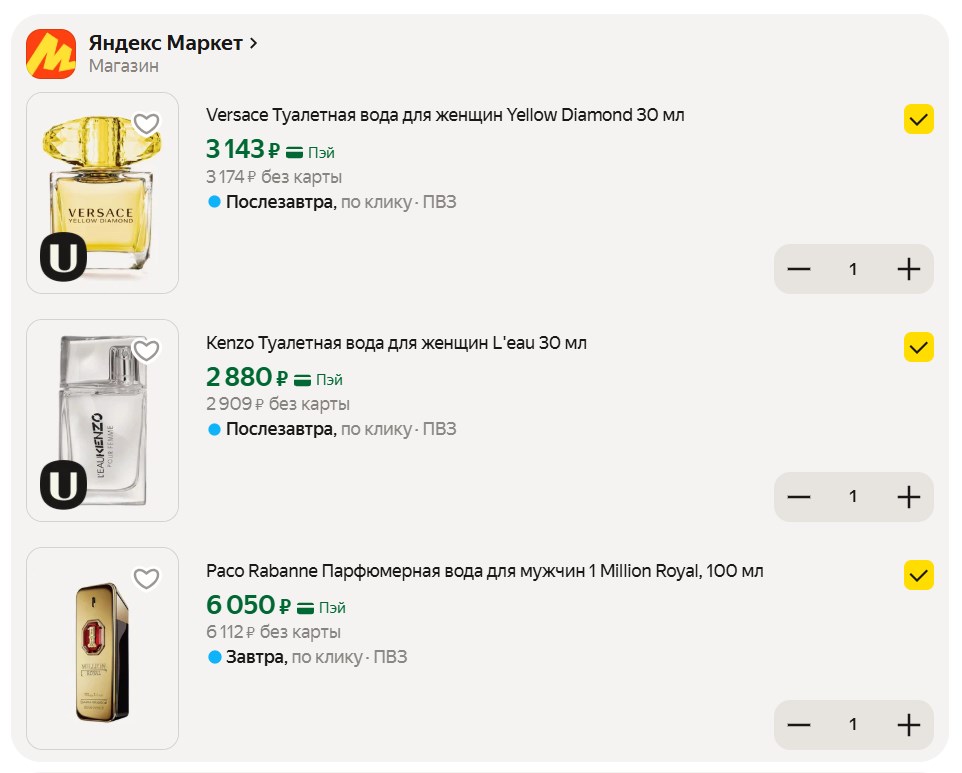The width and height of the screenshot is (962, 773).
Task: Toggle the Paco Rabanne item checkbox
Action: pyautogui.click(x=918, y=575)
